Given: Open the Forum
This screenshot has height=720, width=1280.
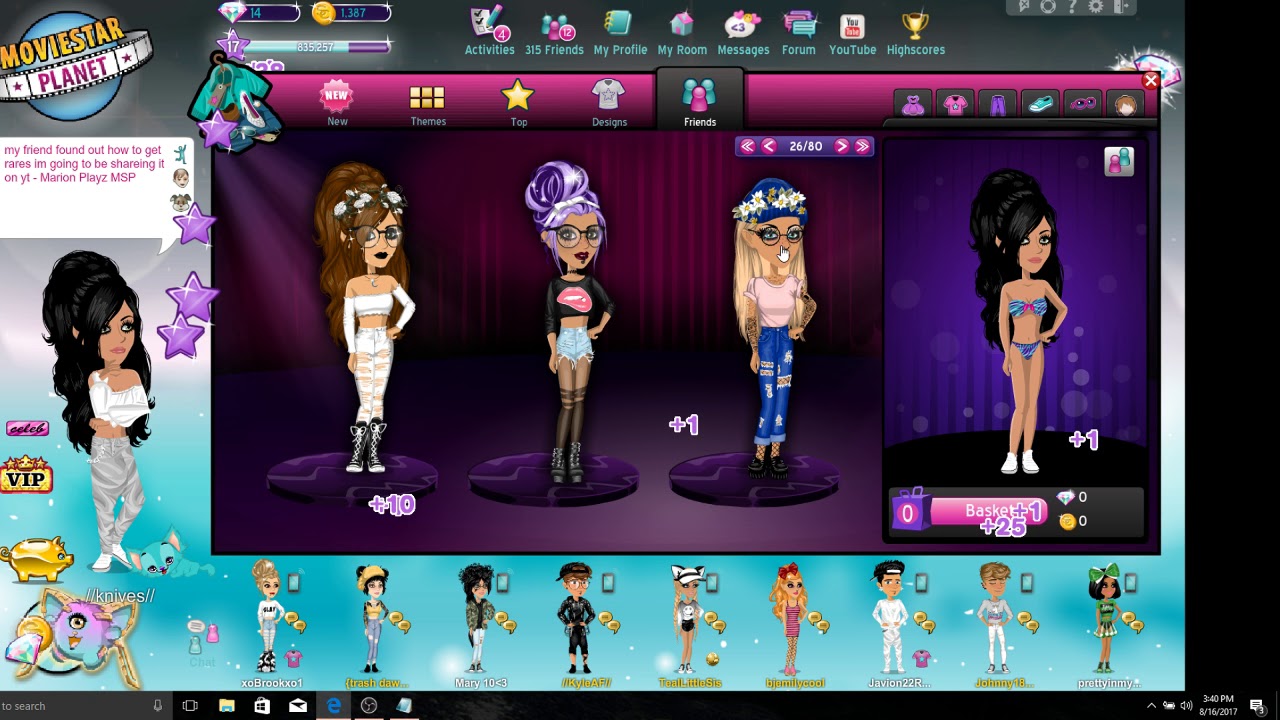Looking at the screenshot, I should point(798,32).
